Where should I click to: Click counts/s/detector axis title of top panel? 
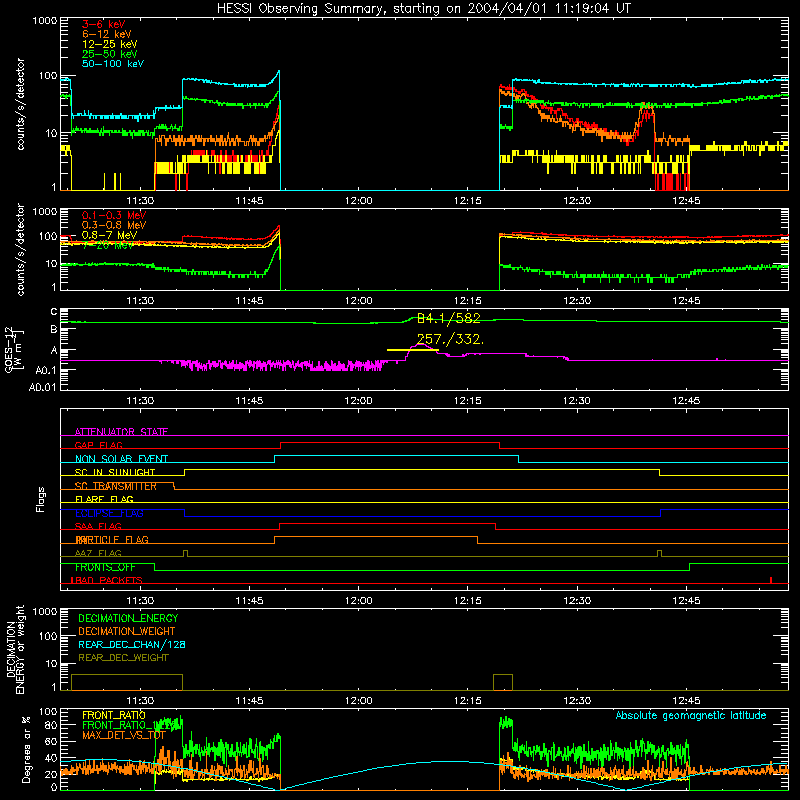coord(20,104)
